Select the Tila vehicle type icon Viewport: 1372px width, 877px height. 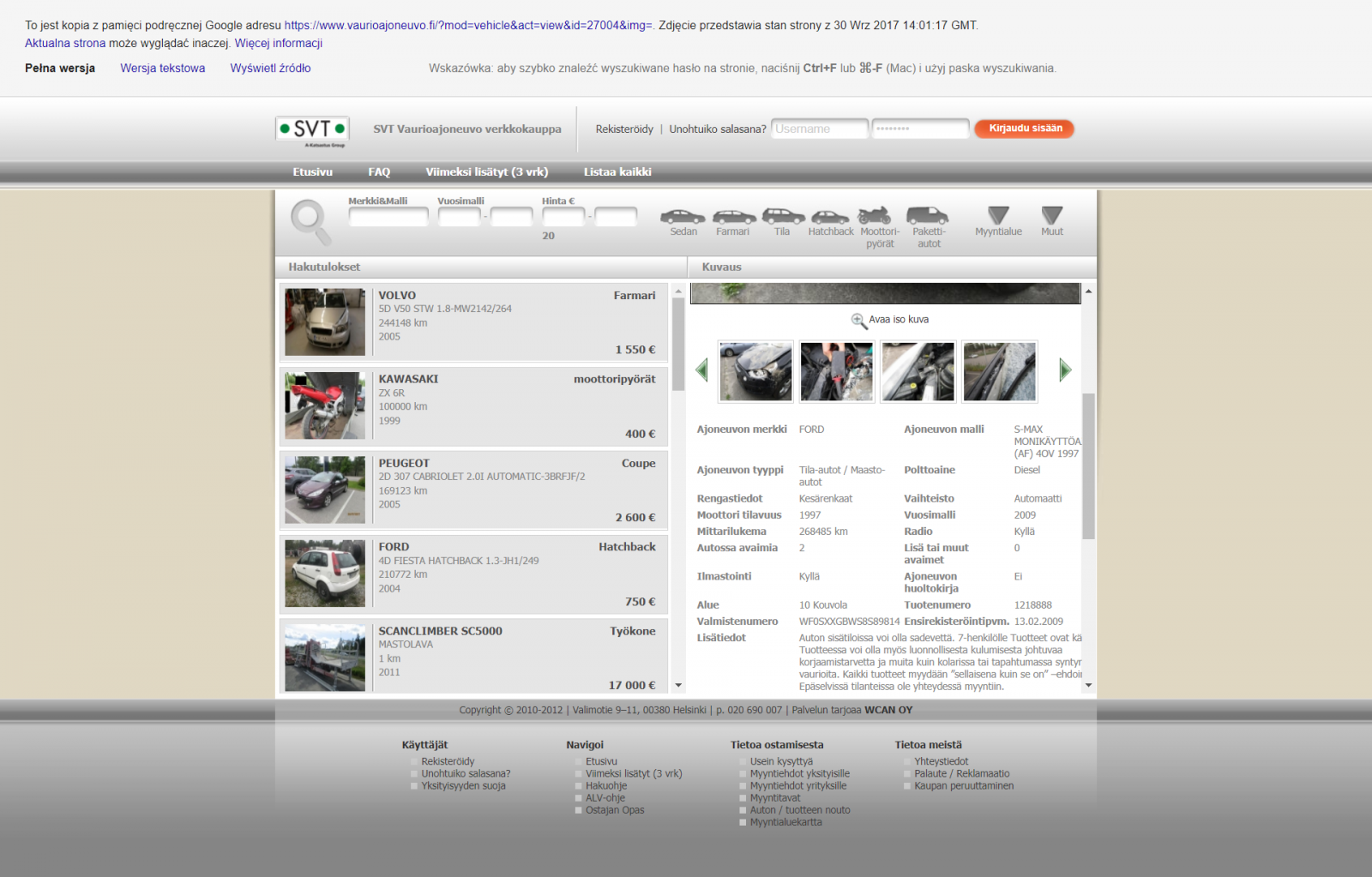click(x=783, y=215)
